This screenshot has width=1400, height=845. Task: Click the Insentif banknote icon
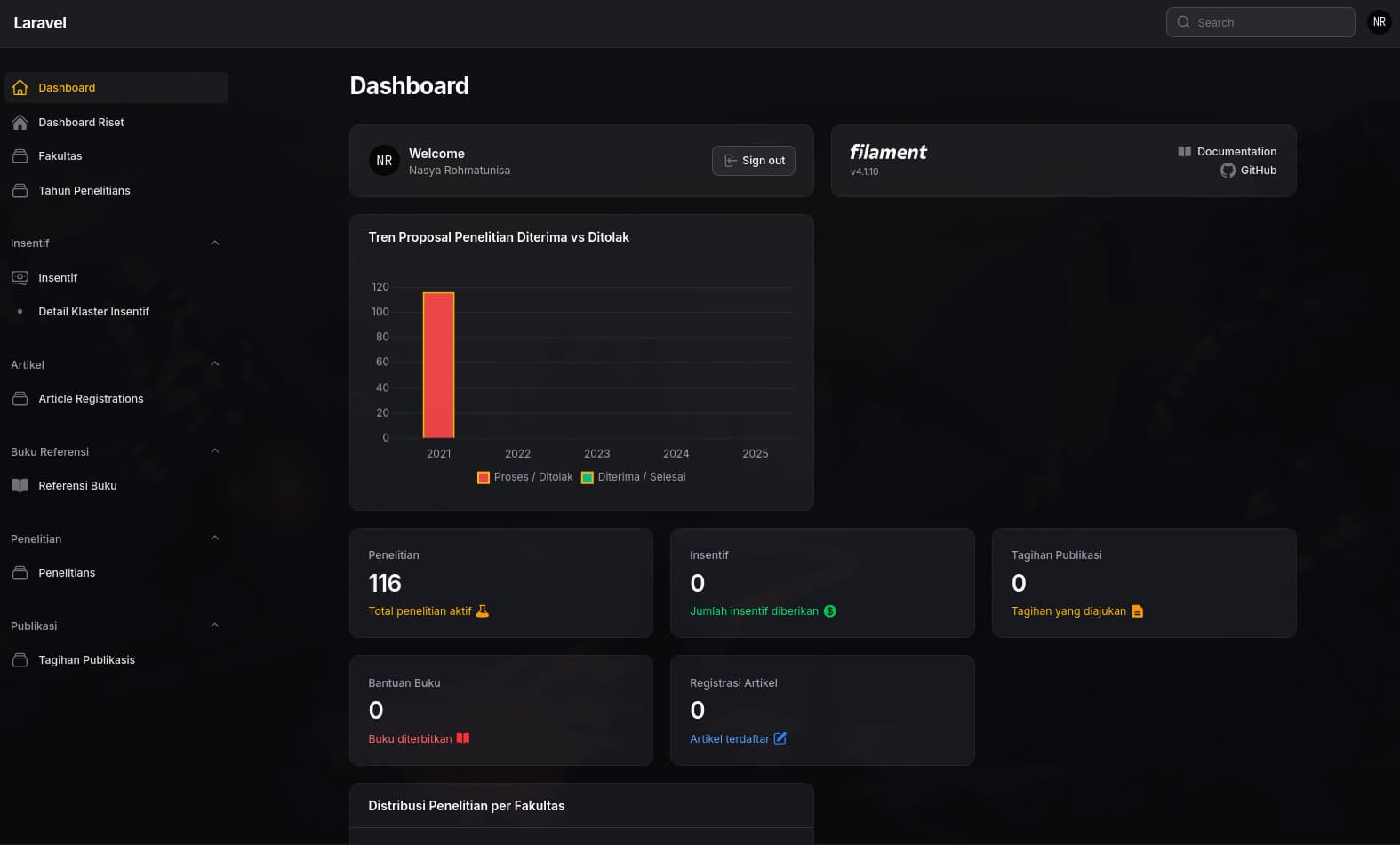click(20, 277)
